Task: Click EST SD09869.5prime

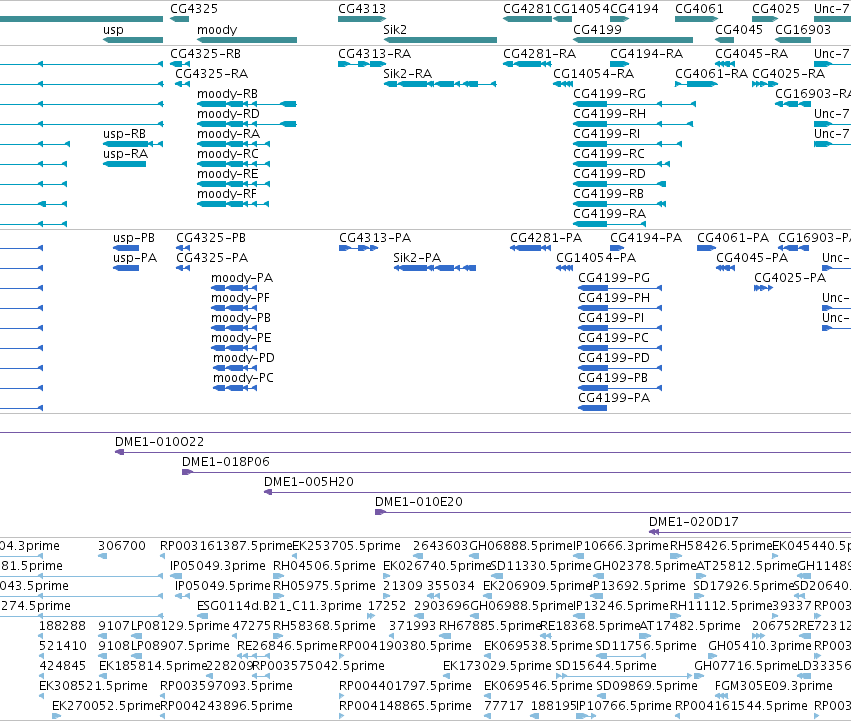Action: (647, 686)
